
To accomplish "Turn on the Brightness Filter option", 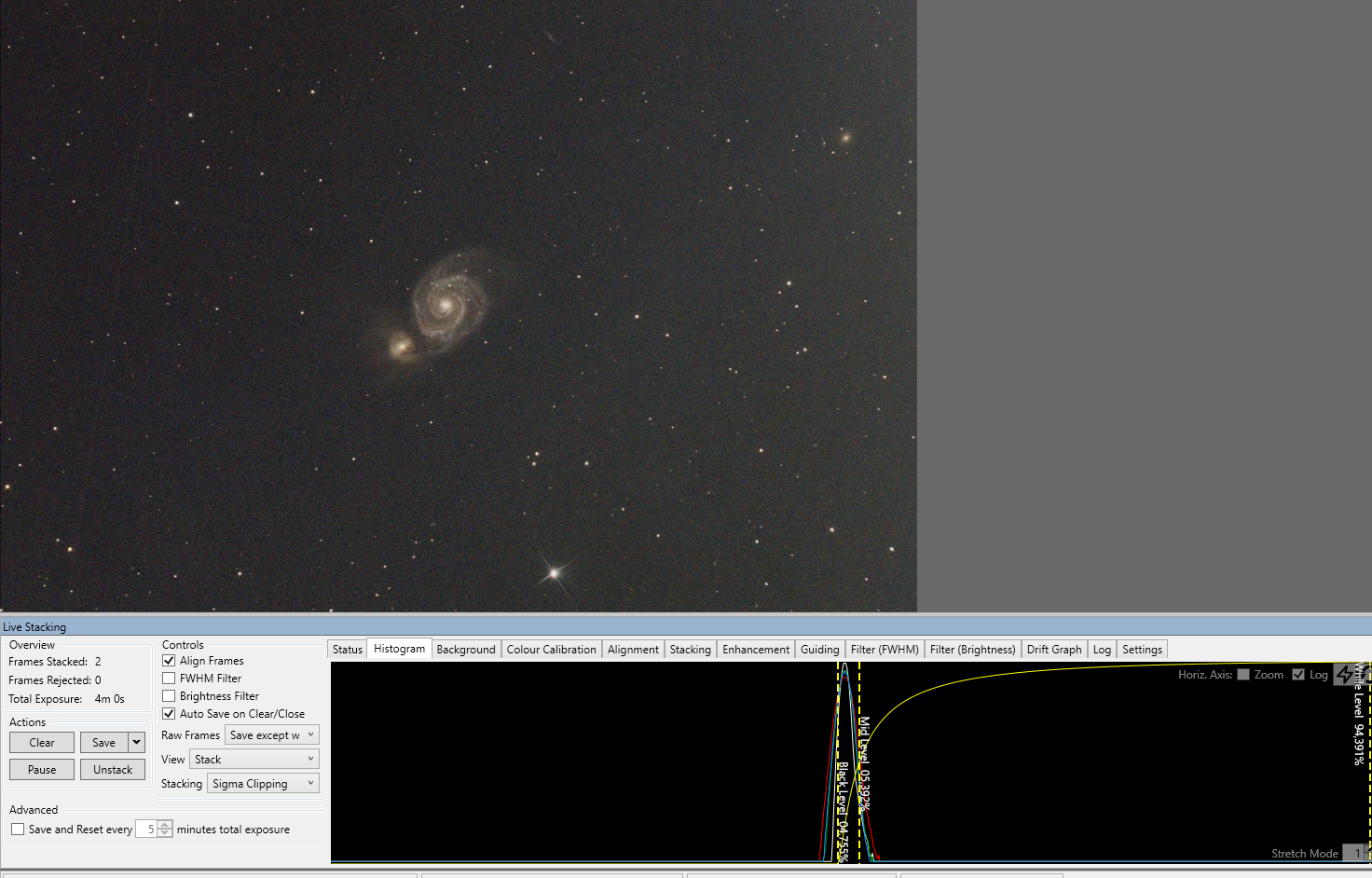I will pos(169,696).
